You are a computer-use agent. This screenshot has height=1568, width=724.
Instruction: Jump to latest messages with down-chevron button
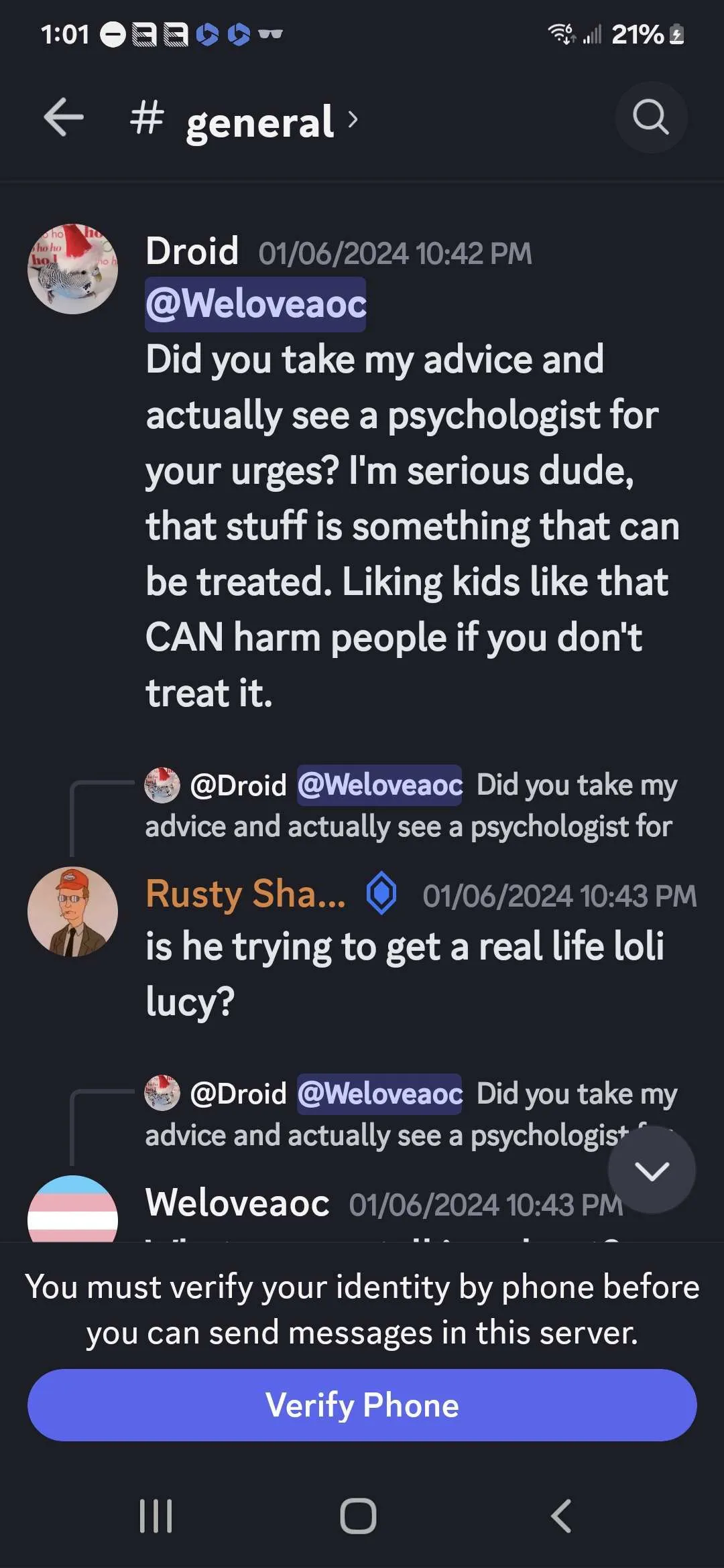click(652, 1170)
